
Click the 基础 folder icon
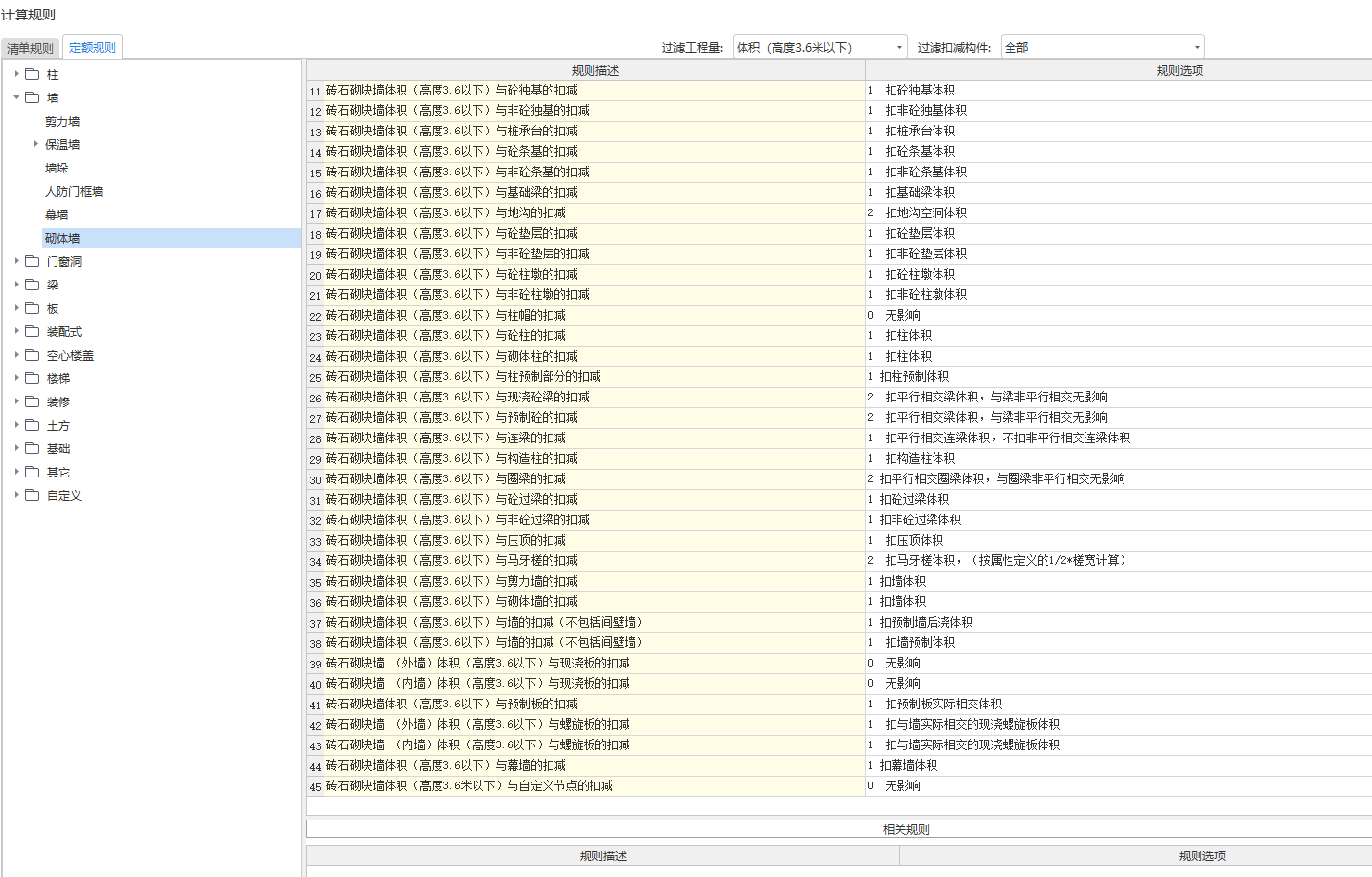click(x=32, y=448)
